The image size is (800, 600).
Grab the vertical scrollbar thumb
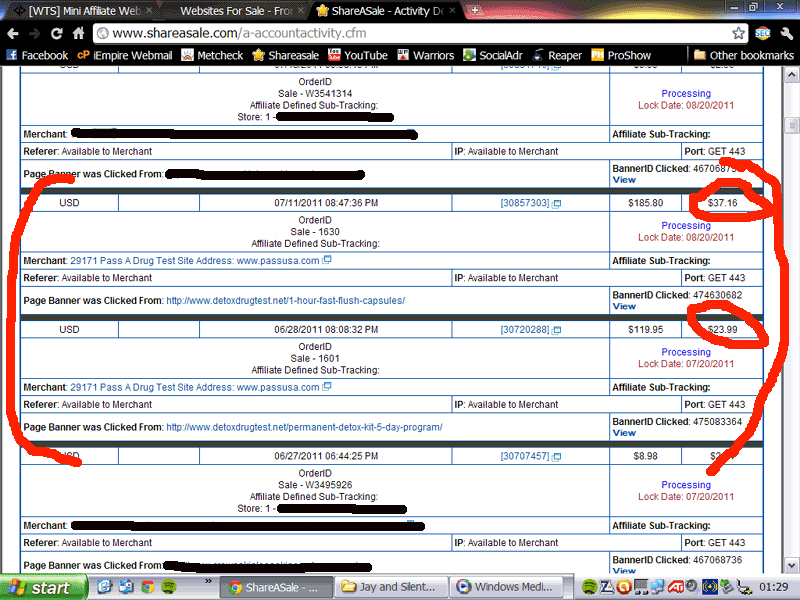(791, 126)
